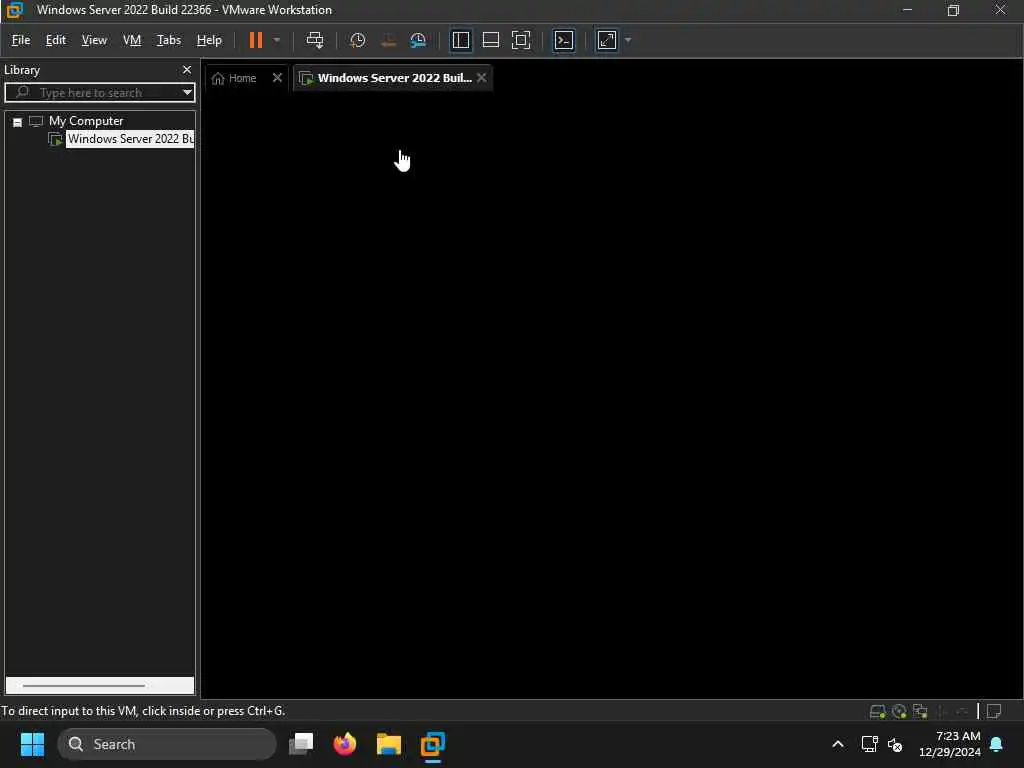The height and width of the screenshot is (768, 1024).
Task: Click the Revert to snapshot toolbar icon
Action: pyautogui.click(x=388, y=40)
